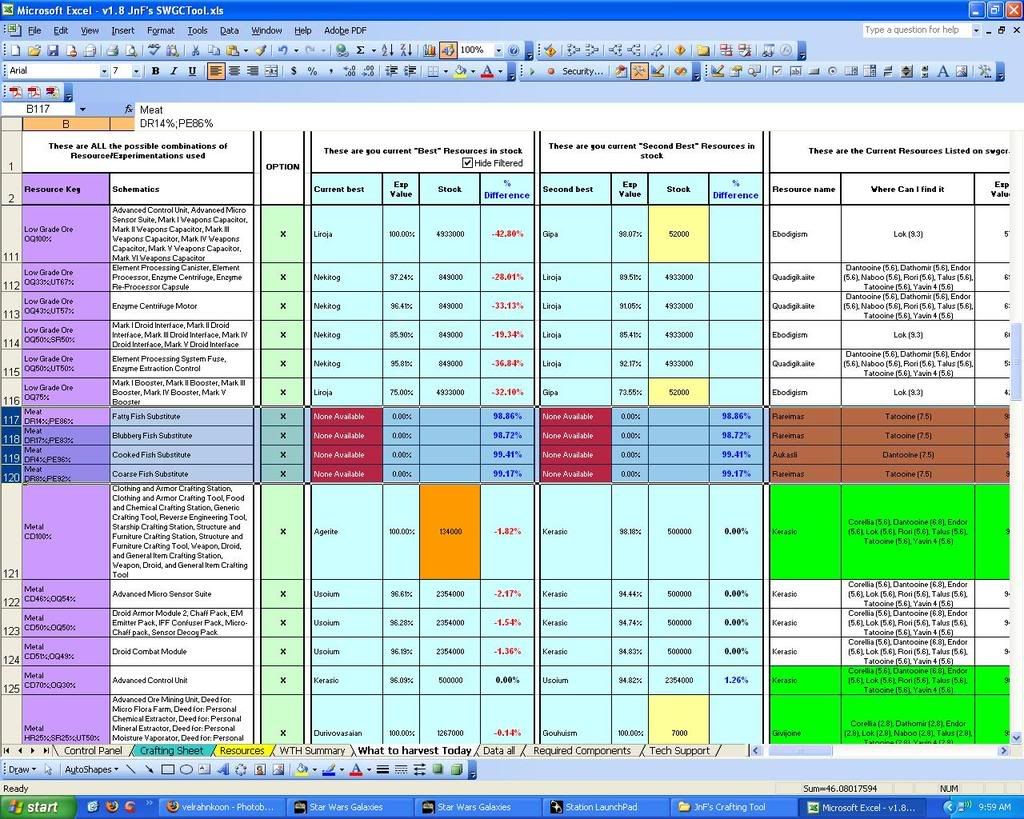Open the Undo history dropdown arrow
This screenshot has height=819, width=1024.
296,50
